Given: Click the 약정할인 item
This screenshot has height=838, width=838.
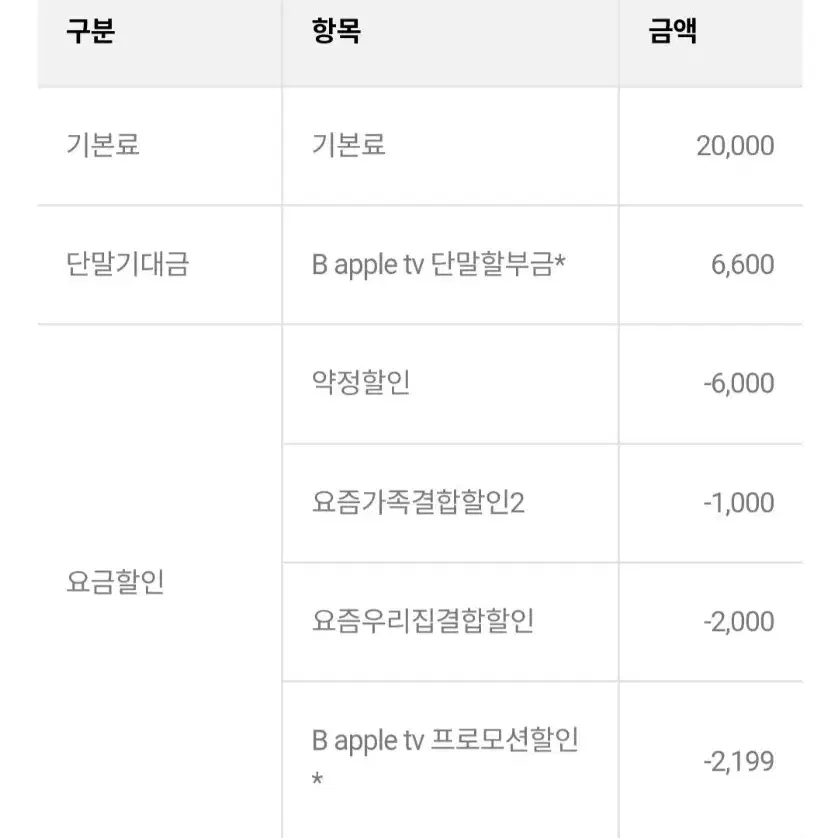Looking at the screenshot, I should [x=361, y=383].
